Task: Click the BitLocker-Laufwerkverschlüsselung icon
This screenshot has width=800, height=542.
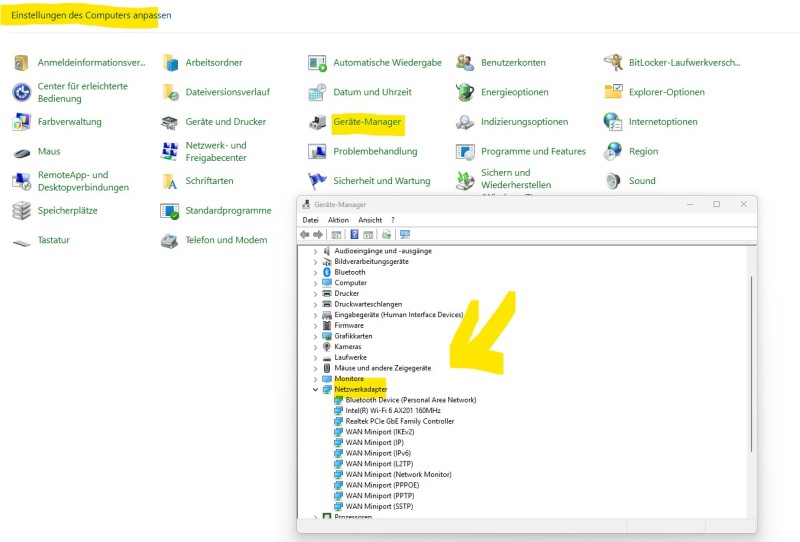Action: (613, 62)
